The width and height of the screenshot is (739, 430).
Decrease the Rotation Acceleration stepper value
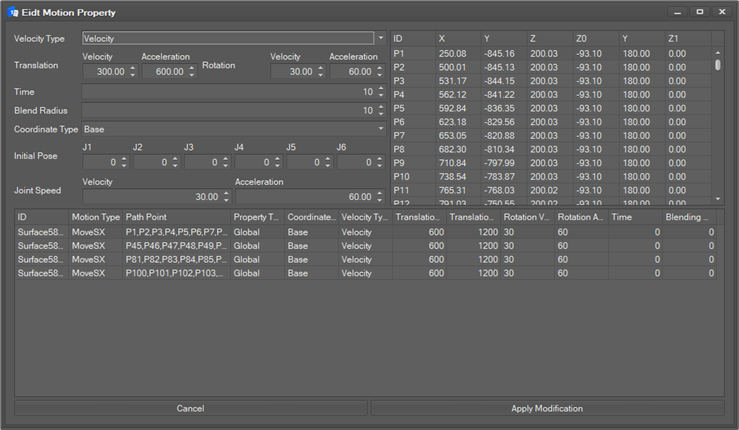380,75
